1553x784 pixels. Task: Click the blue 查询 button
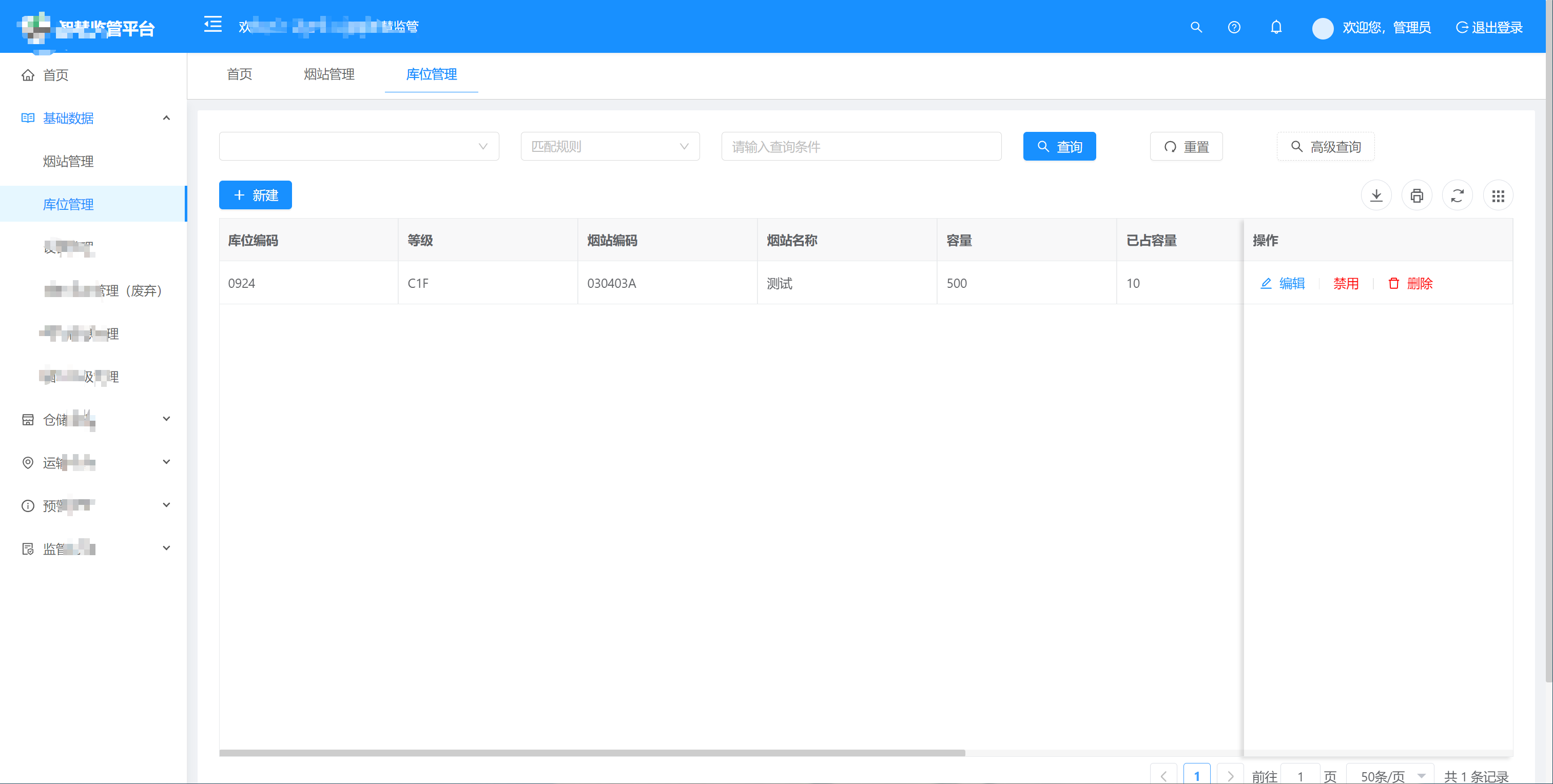coord(1059,146)
